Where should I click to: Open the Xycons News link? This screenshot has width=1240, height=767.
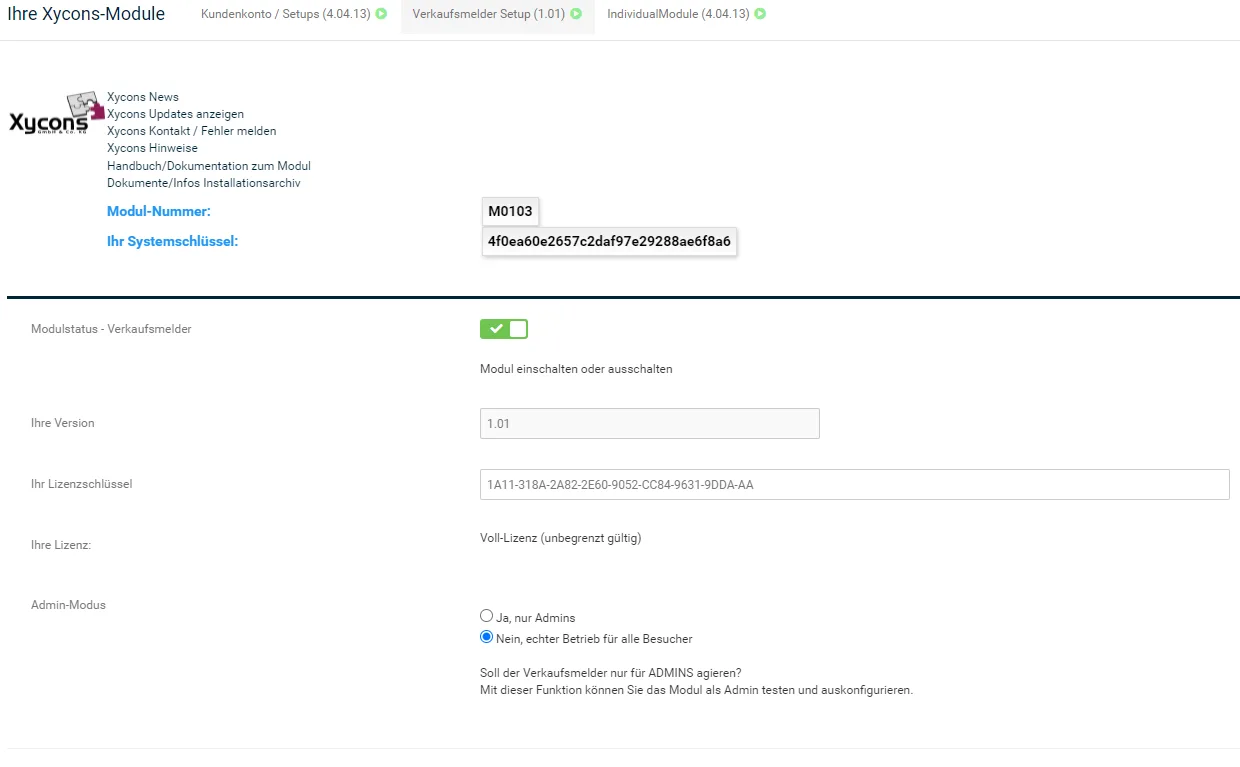143,97
